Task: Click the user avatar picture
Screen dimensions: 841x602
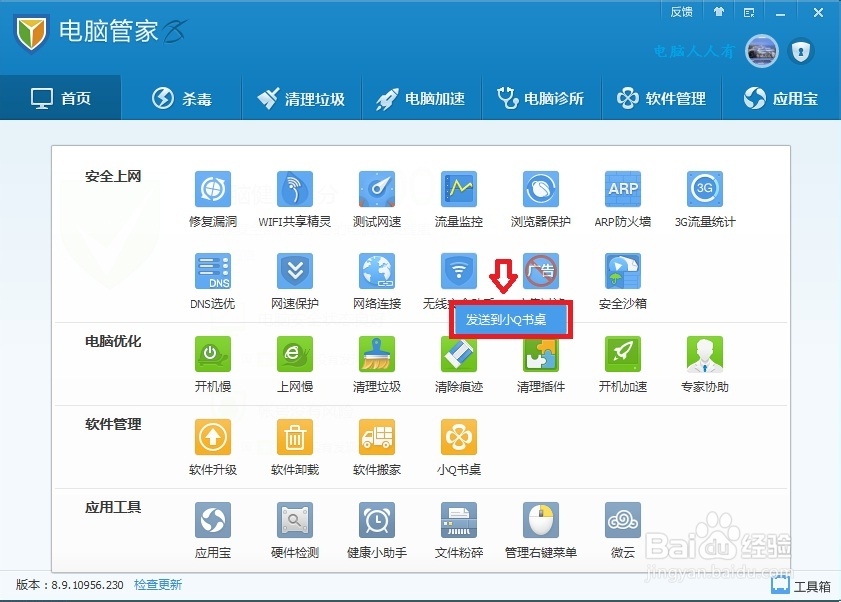Action: 762,52
